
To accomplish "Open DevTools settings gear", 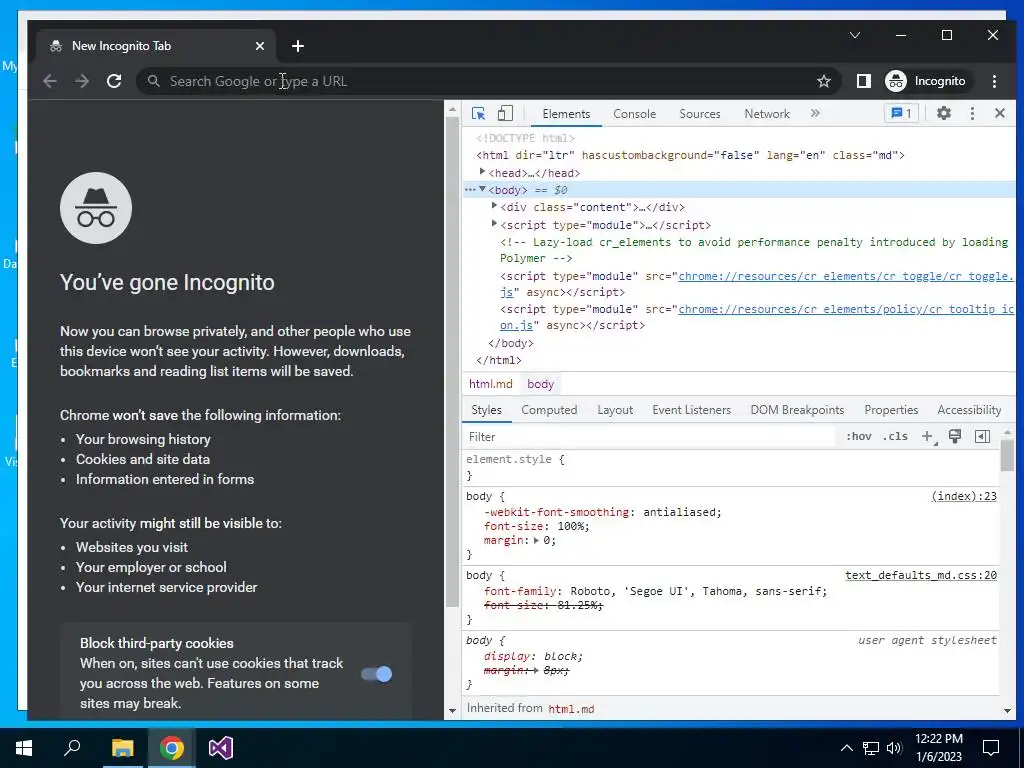I will [x=944, y=114].
